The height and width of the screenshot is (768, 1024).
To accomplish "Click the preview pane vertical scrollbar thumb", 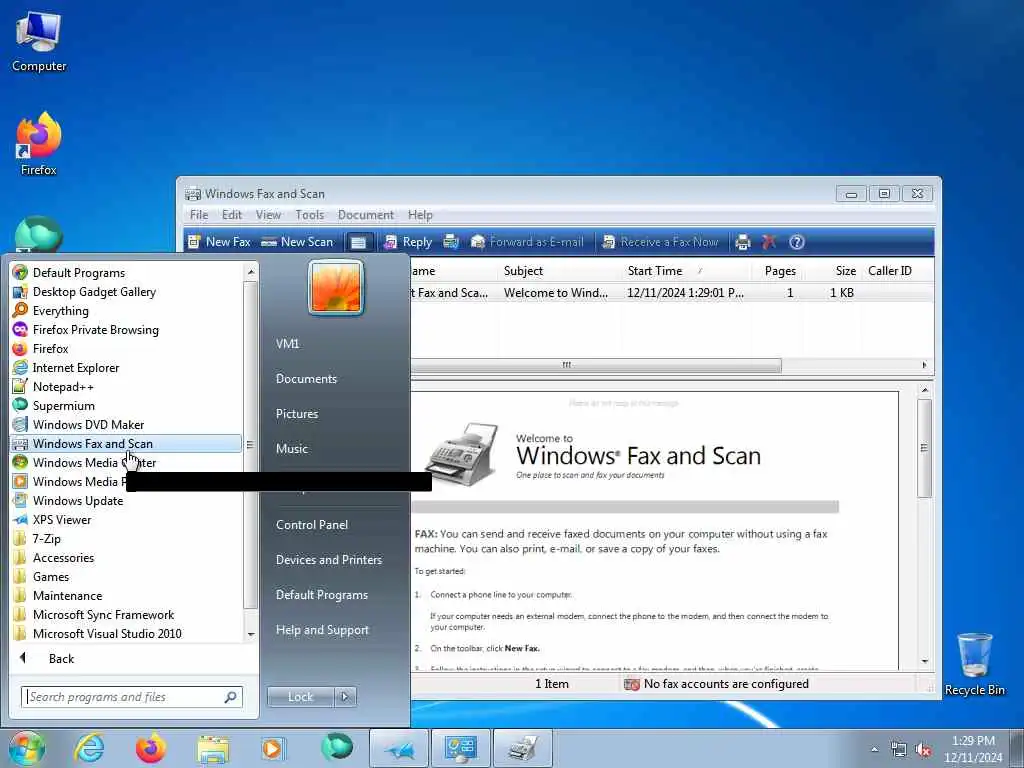I will coord(923,448).
